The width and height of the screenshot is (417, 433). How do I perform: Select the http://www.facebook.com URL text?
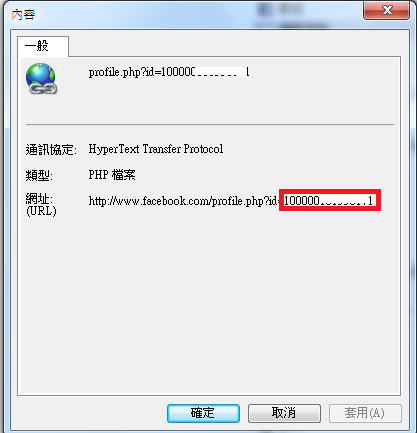[183, 201]
